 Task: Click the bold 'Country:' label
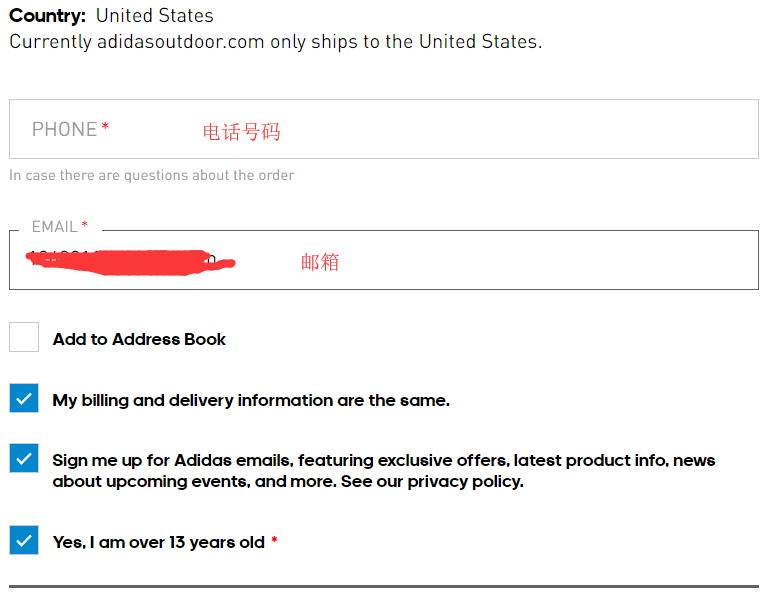pos(48,16)
